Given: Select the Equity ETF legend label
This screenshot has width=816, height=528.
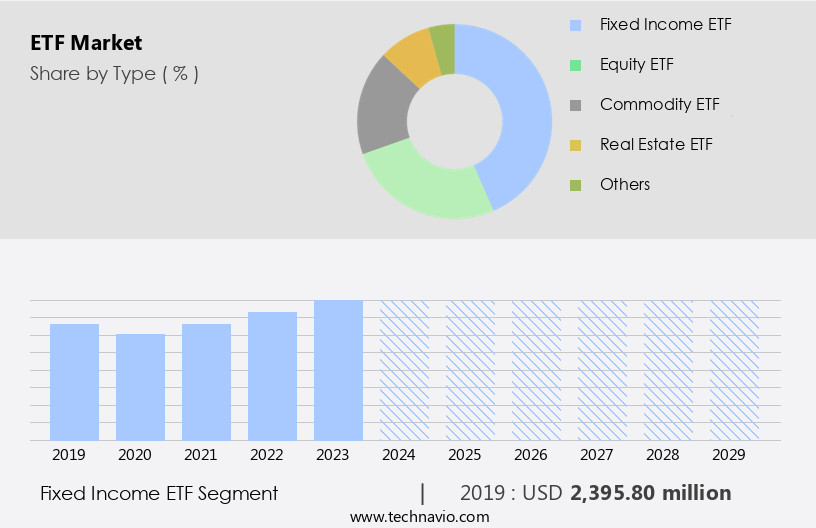Looking at the screenshot, I should 636,65.
